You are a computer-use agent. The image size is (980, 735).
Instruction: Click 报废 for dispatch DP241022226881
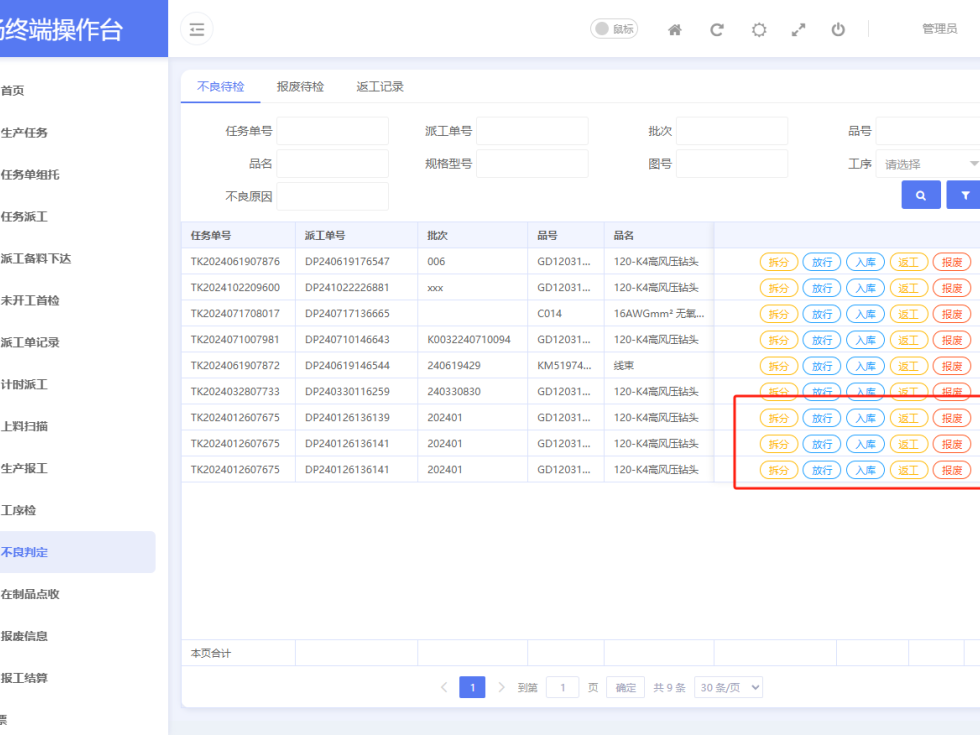(x=951, y=288)
